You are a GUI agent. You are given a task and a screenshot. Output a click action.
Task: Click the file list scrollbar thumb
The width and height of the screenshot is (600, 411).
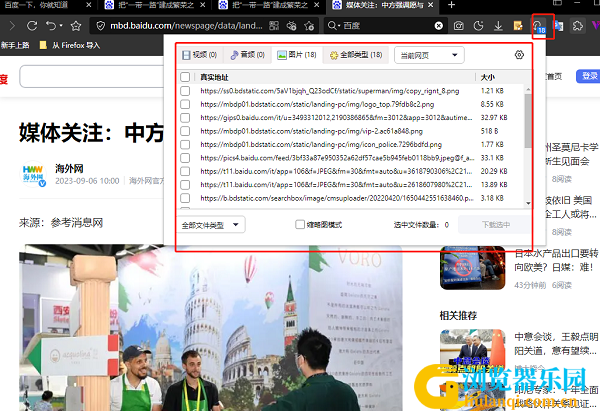[x=528, y=120]
